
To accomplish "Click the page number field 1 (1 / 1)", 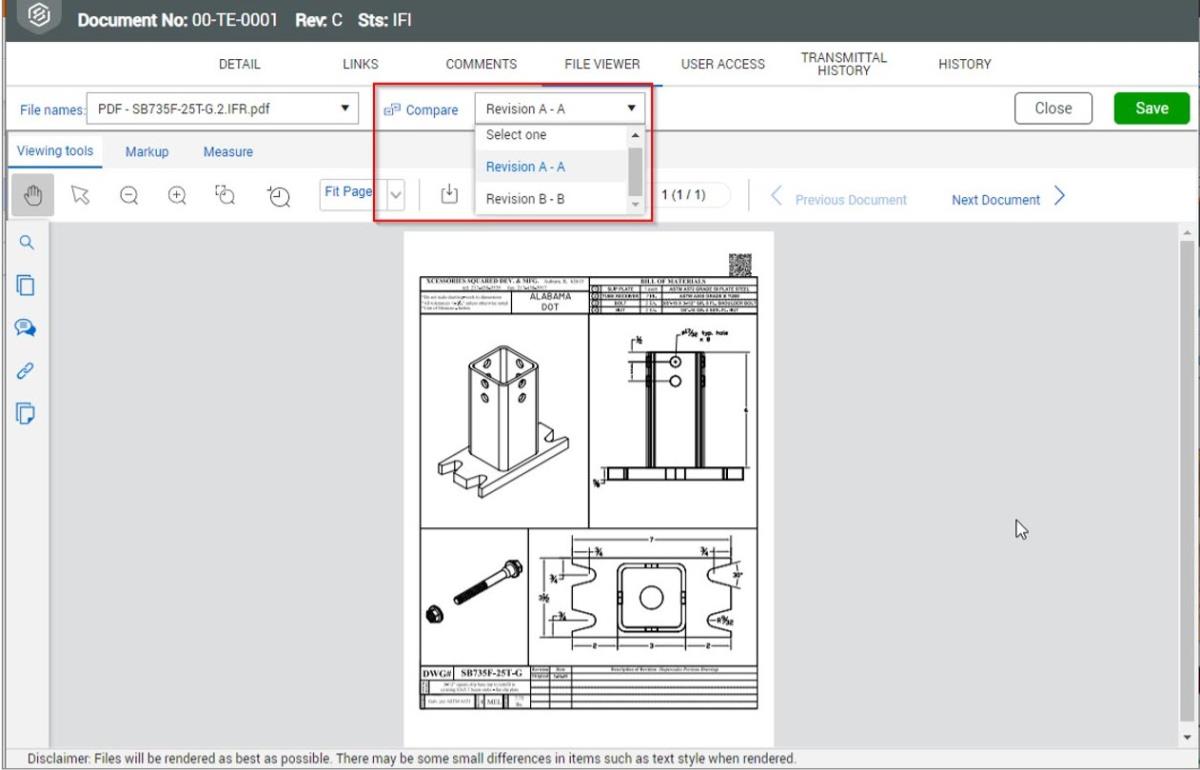I will click(x=689, y=194).
